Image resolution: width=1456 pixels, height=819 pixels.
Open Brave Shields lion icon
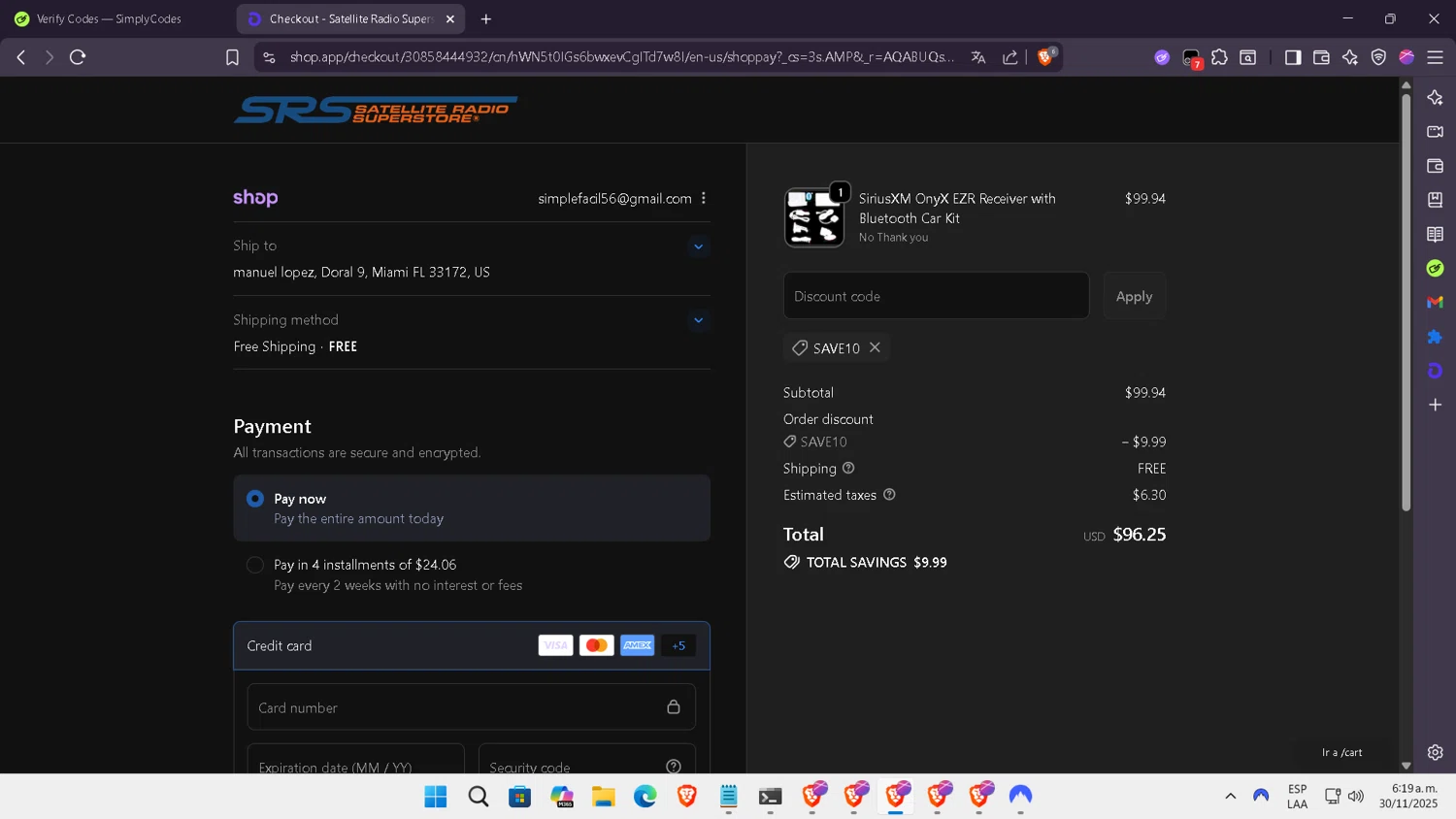coord(1046,56)
